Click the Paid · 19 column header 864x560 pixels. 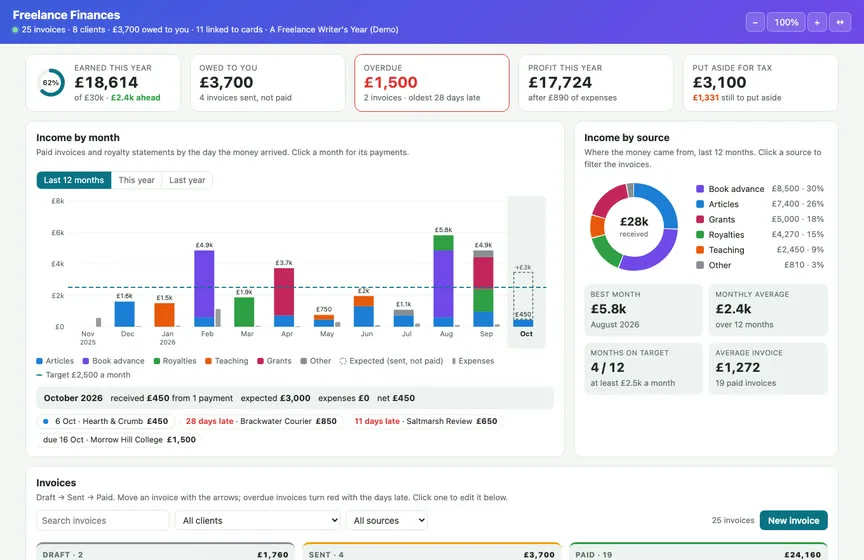click(699, 553)
